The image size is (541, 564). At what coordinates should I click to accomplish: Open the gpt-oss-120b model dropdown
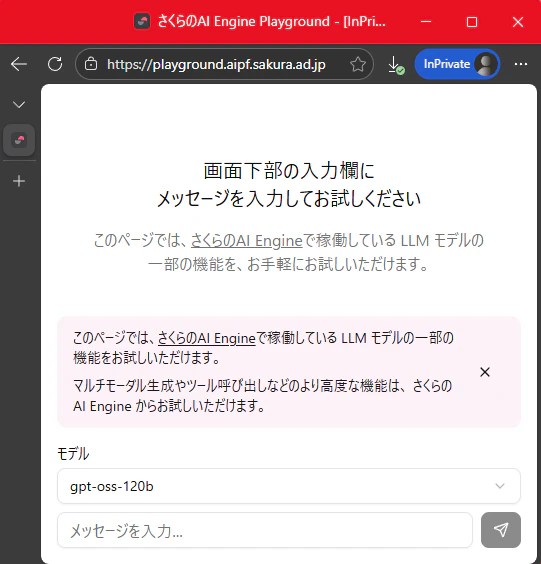[x=289, y=486]
